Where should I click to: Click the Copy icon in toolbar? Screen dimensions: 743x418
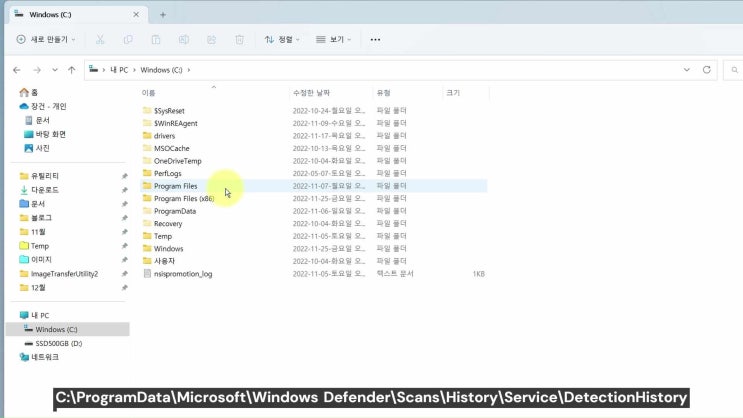click(128, 40)
